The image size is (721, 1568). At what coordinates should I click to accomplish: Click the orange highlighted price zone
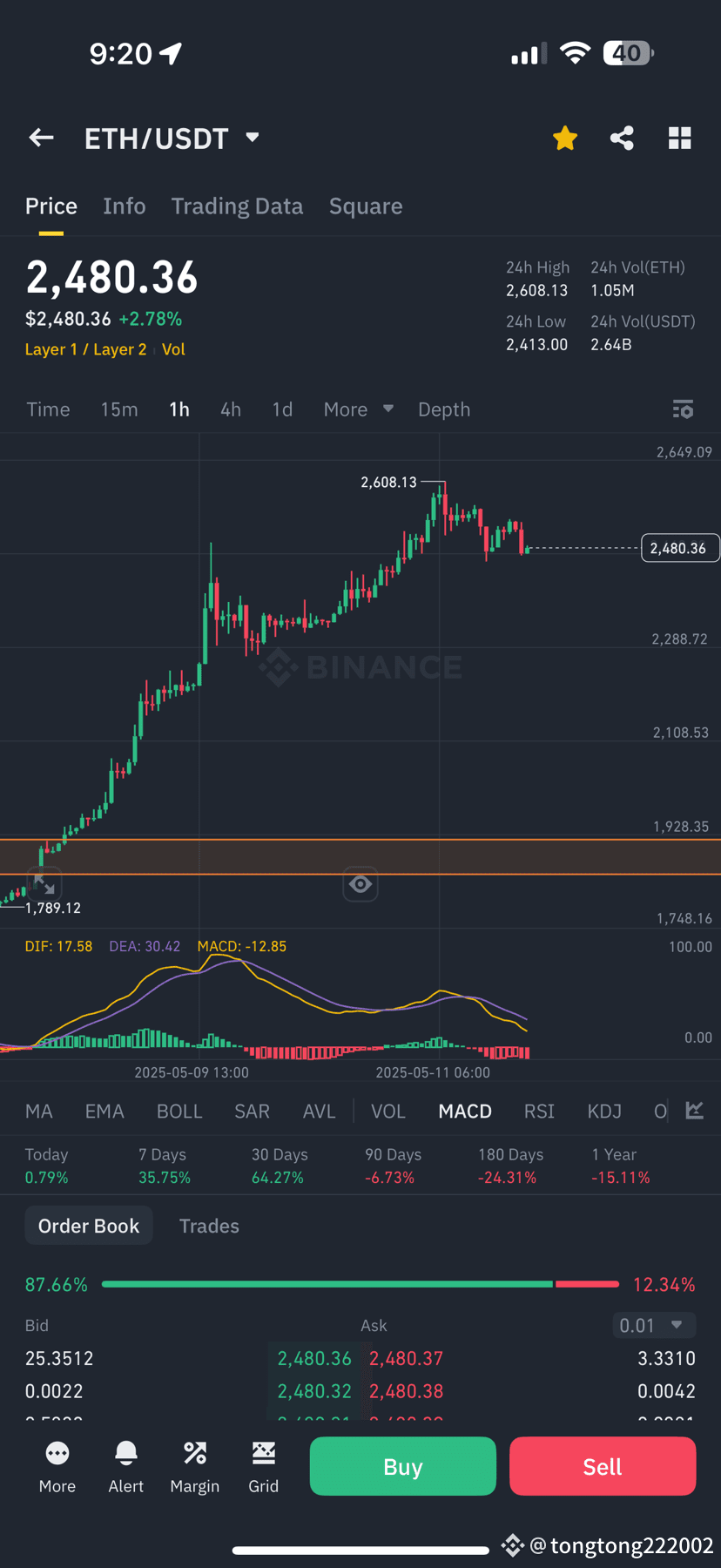coord(360,856)
